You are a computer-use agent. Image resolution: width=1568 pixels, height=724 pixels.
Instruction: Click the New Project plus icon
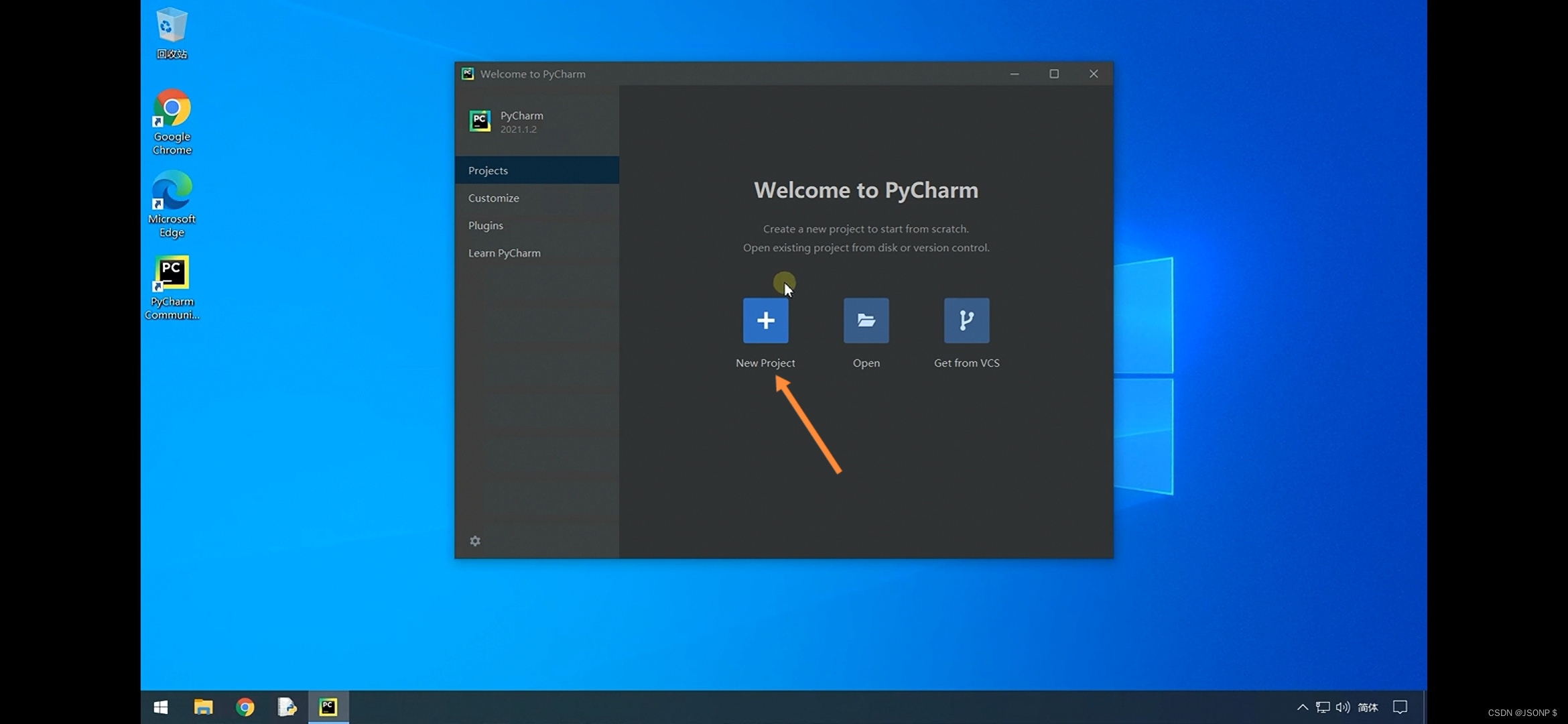pyautogui.click(x=765, y=320)
